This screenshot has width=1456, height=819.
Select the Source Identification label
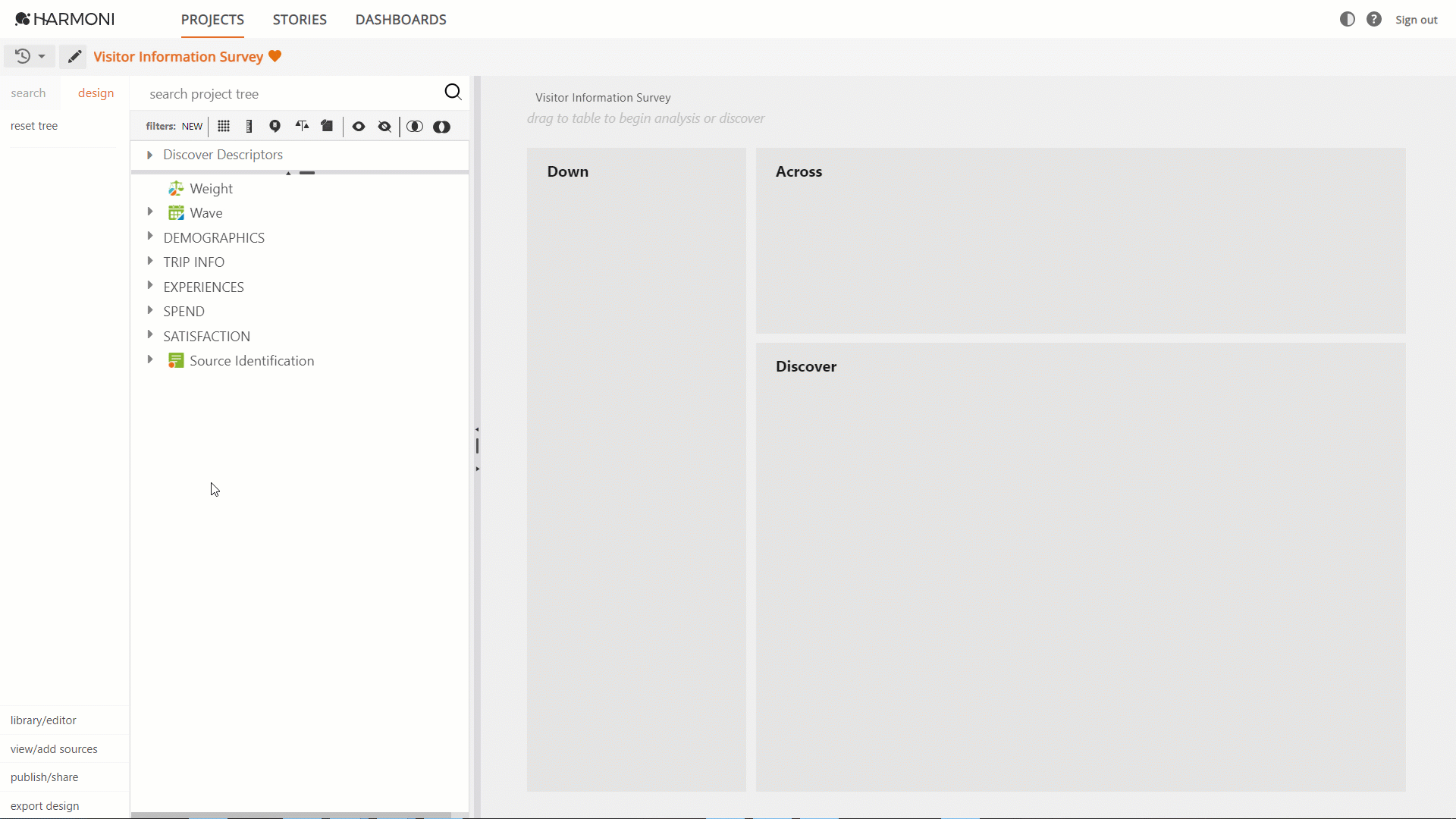point(252,361)
